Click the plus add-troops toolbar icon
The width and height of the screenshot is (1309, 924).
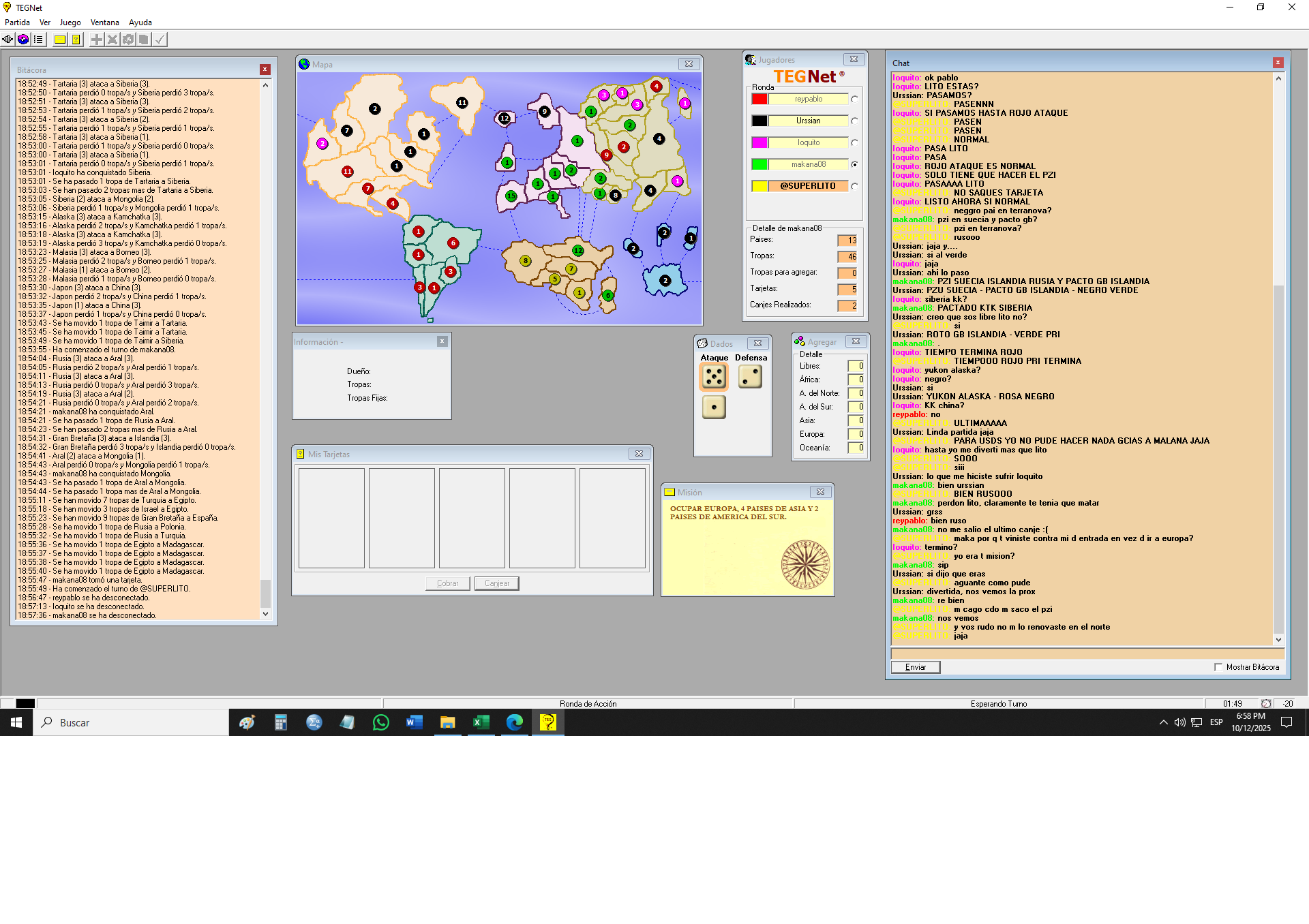[97, 40]
